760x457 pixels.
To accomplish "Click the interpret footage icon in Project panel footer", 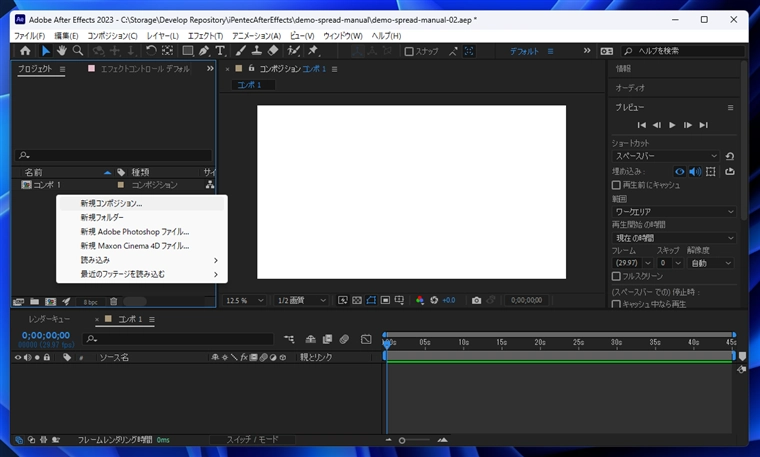I will (18, 301).
